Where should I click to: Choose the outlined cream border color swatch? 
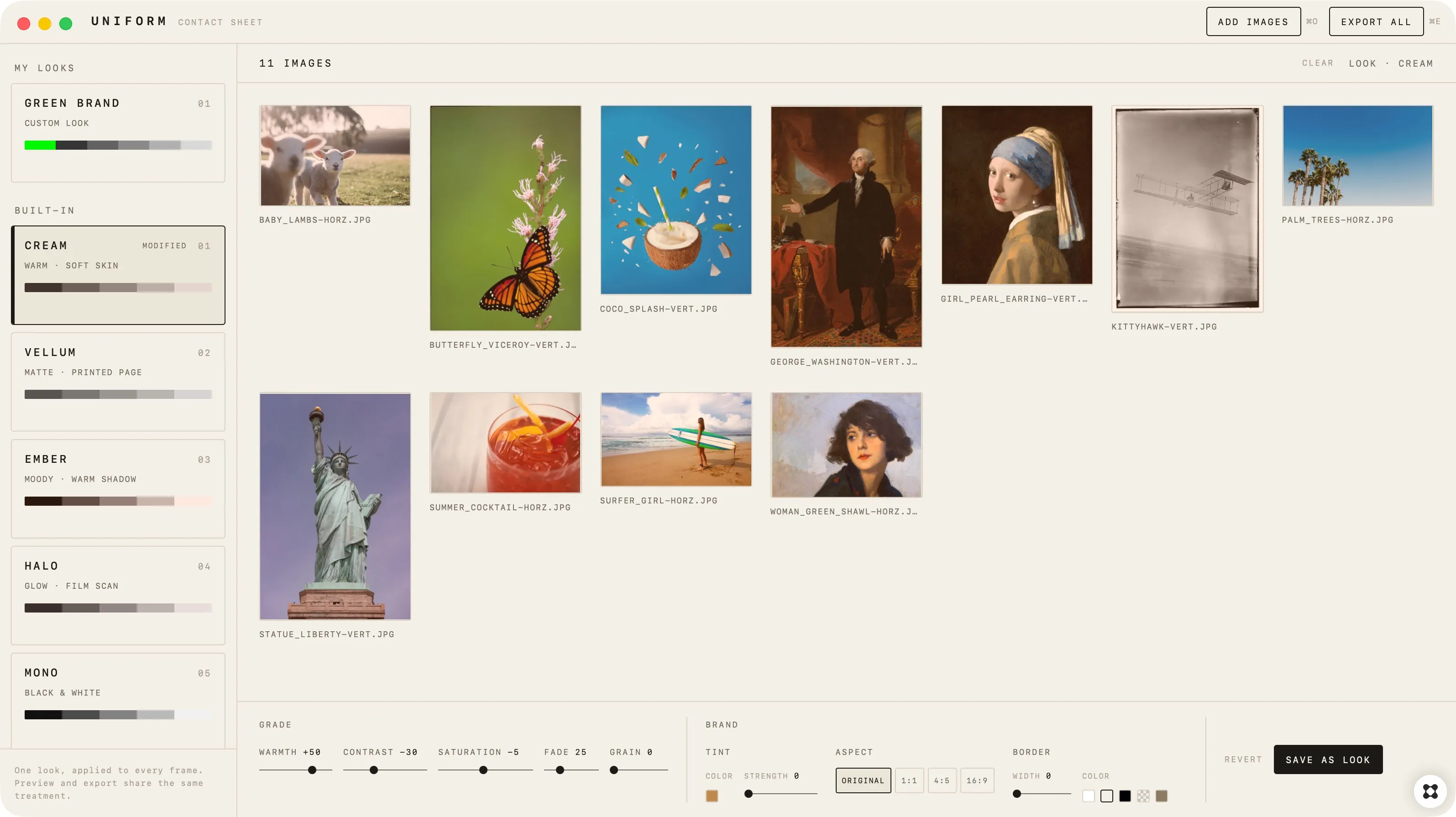pos(1107,796)
